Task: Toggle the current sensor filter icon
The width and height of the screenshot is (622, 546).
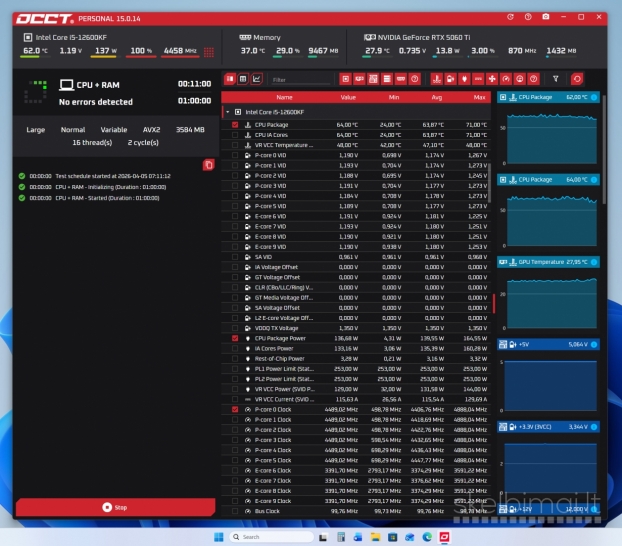Action: click(x=478, y=79)
